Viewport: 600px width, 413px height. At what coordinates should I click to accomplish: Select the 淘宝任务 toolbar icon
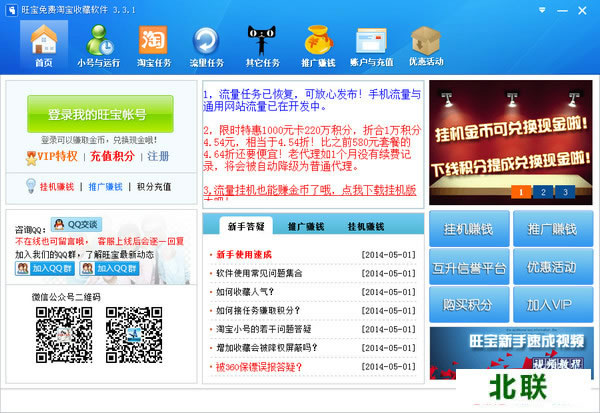tap(153, 44)
